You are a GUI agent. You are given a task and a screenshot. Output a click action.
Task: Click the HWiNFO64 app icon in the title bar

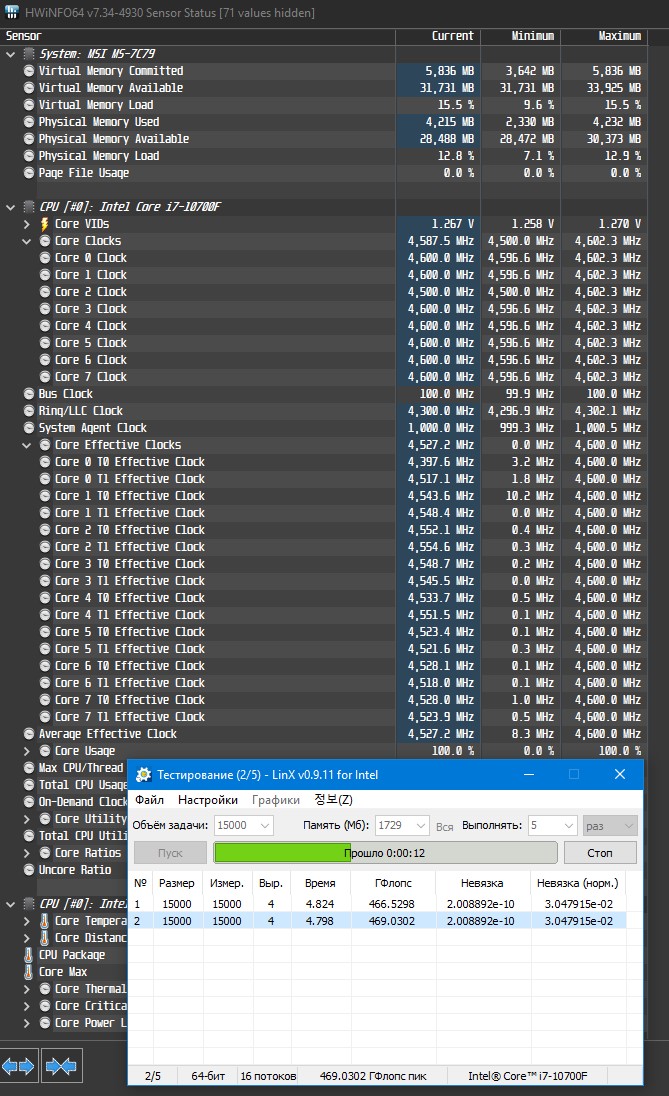pyautogui.click(x=11, y=12)
